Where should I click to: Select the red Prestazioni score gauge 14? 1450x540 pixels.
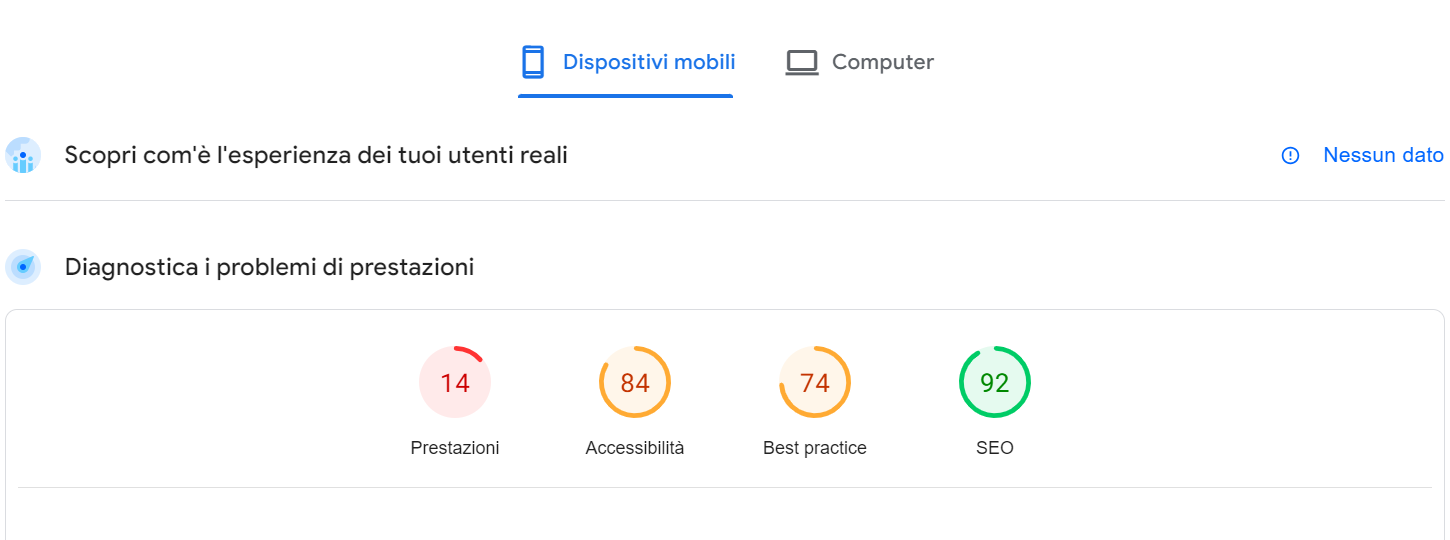(x=455, y=382)
